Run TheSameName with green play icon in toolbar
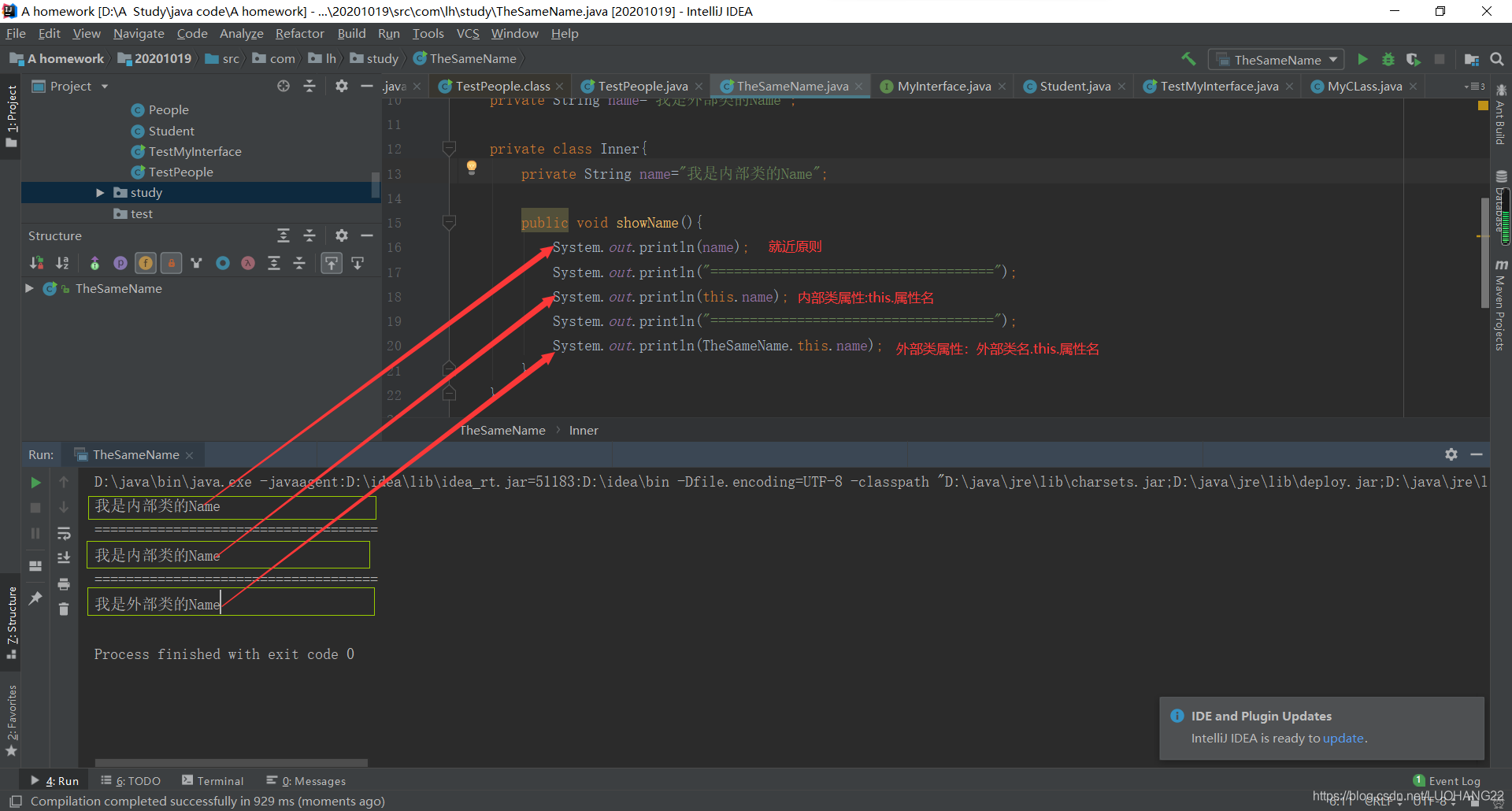 [x=1362, y=59]
